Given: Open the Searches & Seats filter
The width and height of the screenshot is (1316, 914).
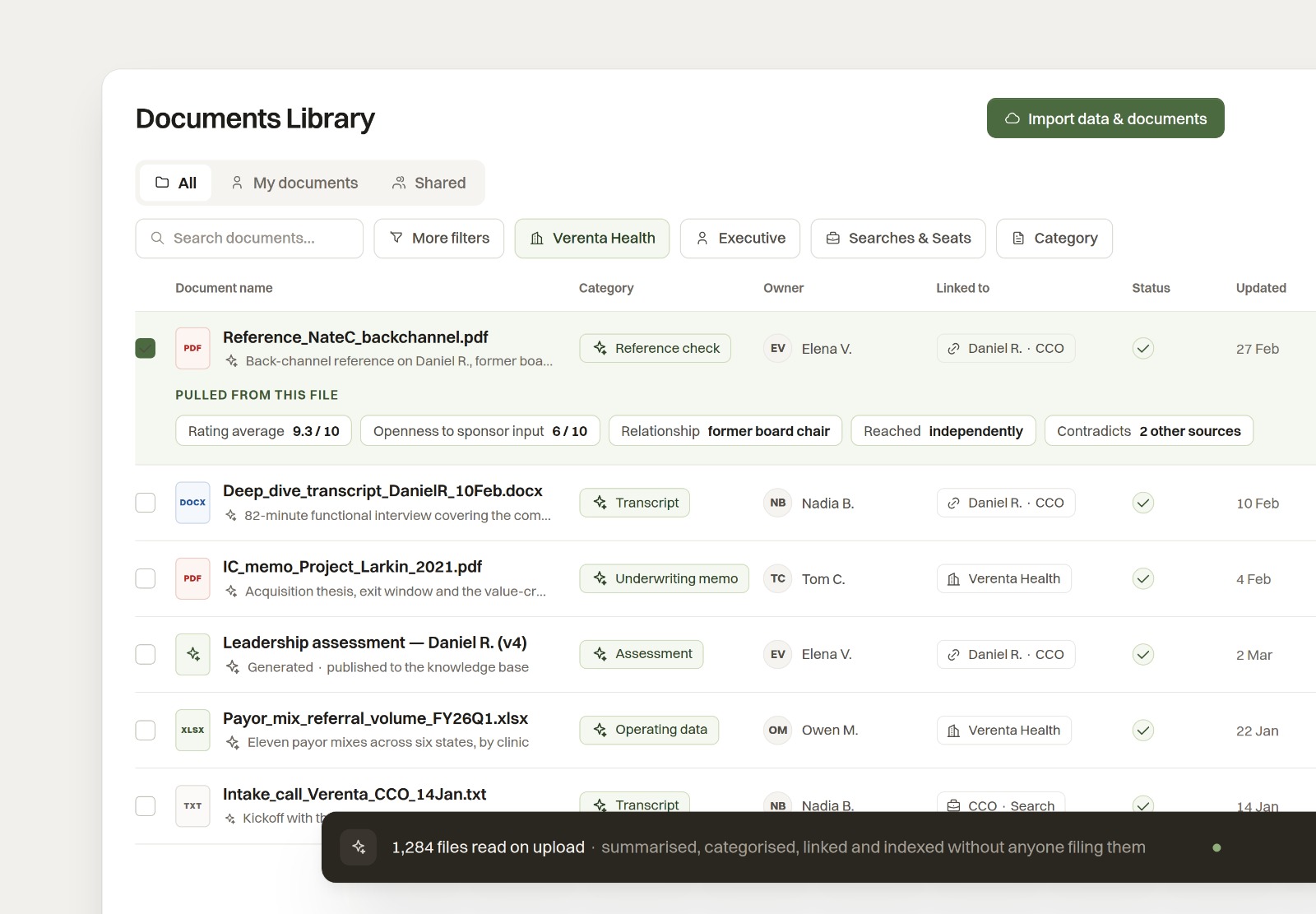Looking at the screenshot, I should point(898,239).
